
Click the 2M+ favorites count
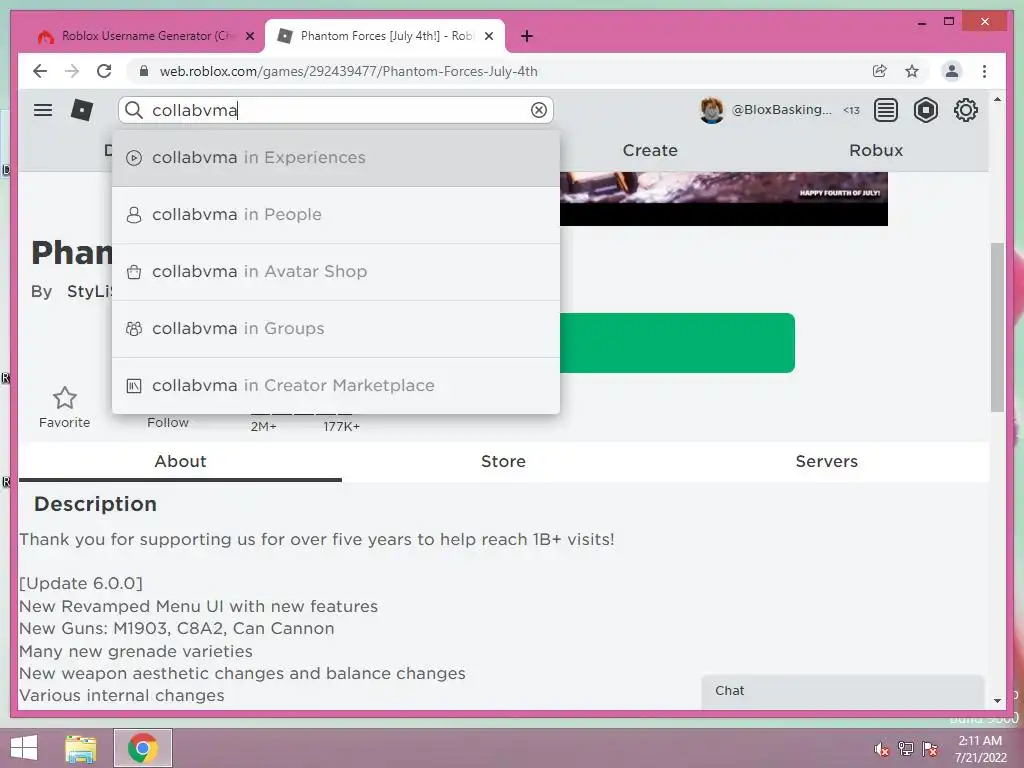pyautogui.click(x=264, y=426)
